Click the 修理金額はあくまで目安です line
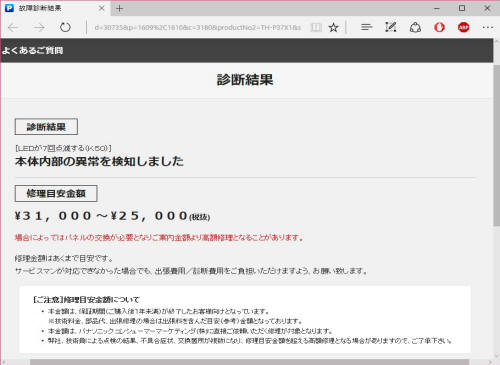 [64, 258]
